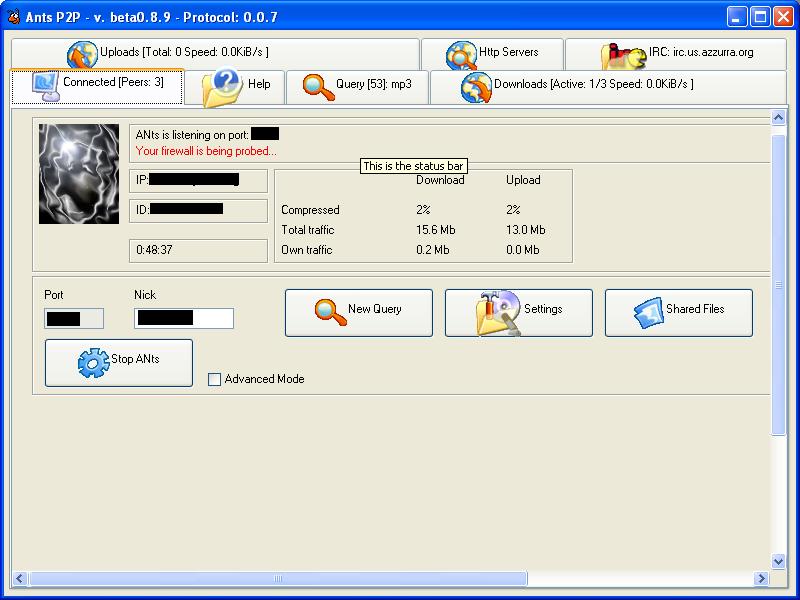Click the Nick input field

coord(184,318)
